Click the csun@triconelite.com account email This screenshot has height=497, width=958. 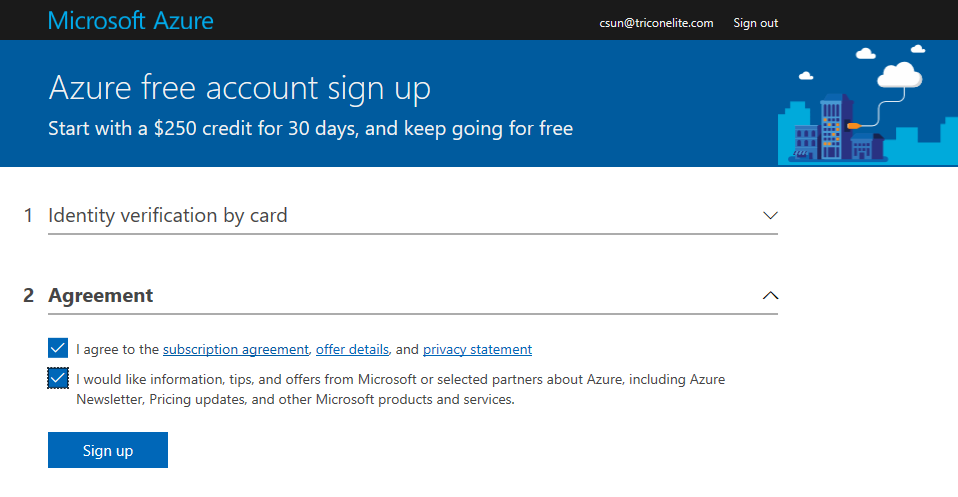pyautogui.click(x=656, y=23)
